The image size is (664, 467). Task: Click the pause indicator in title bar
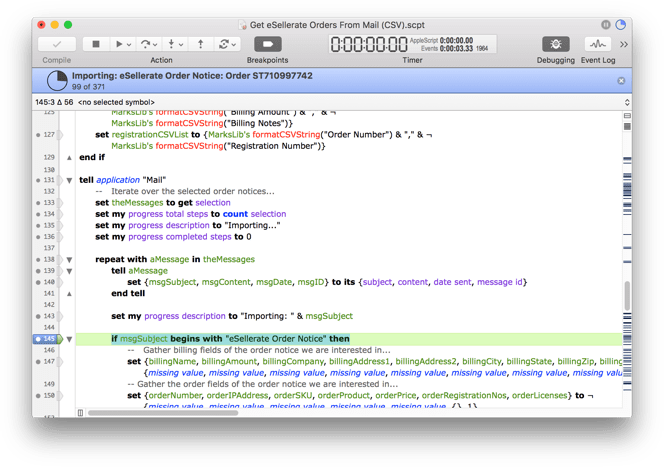(x=606, y=25)
